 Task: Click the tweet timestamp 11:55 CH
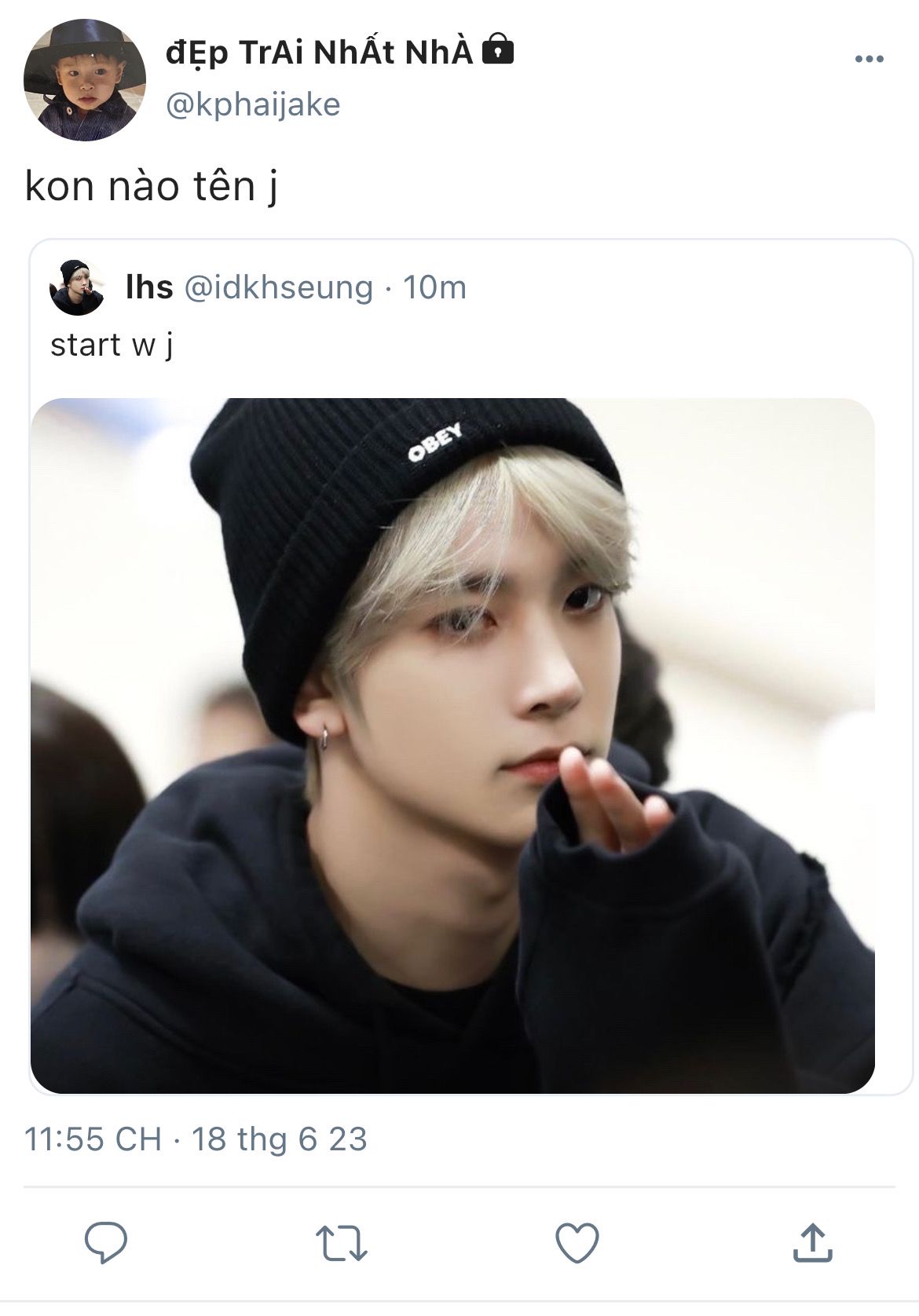coord(93,1139)
